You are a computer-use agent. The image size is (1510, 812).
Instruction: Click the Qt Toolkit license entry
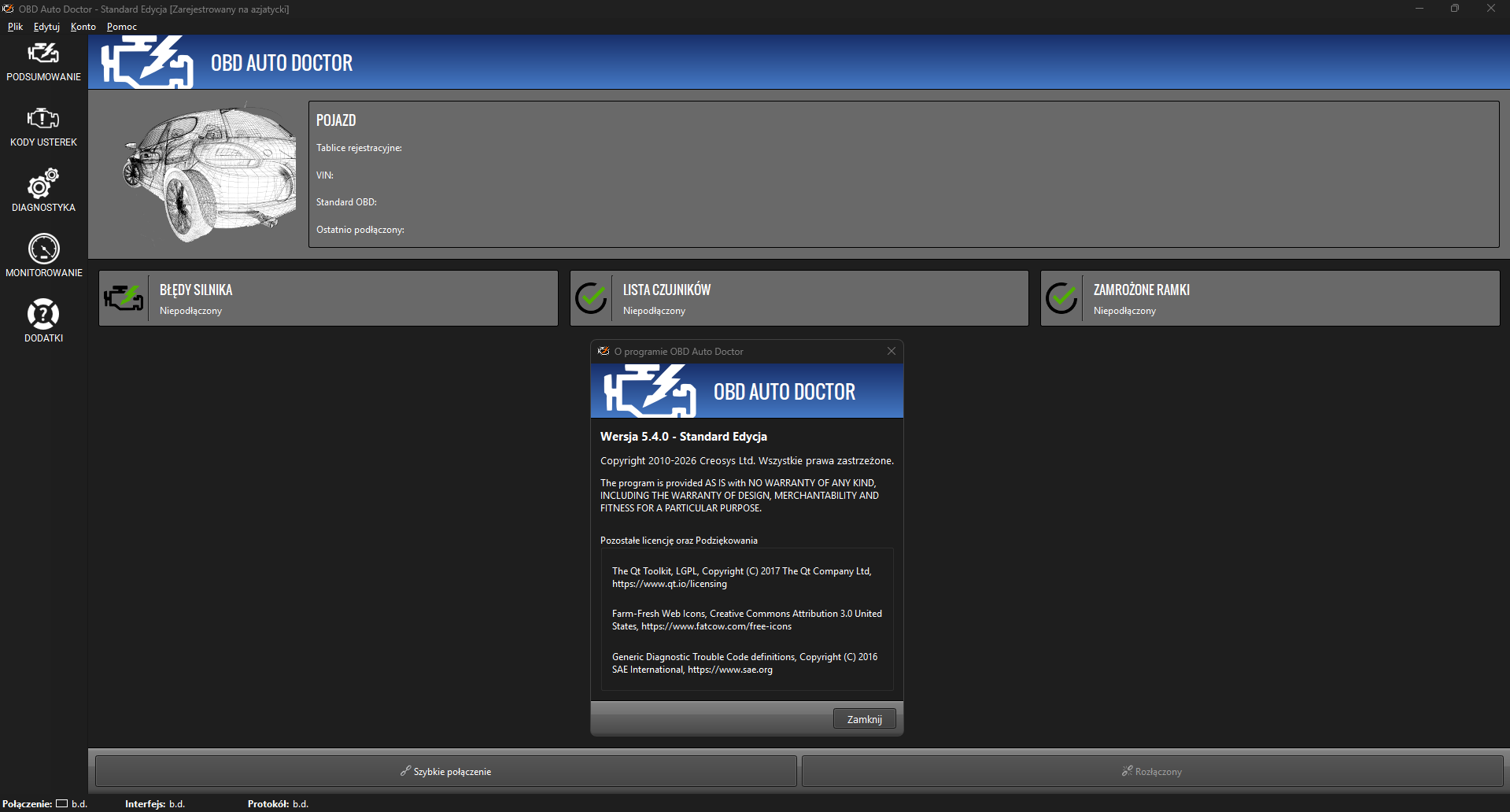[742, 578]
